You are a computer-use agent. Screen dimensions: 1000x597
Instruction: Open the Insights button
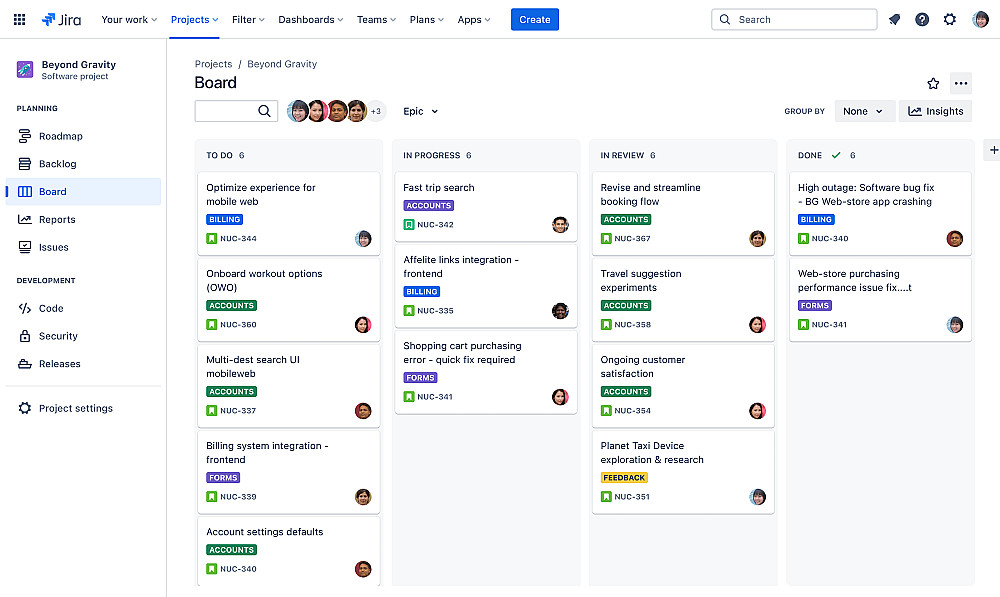[935, 111]
